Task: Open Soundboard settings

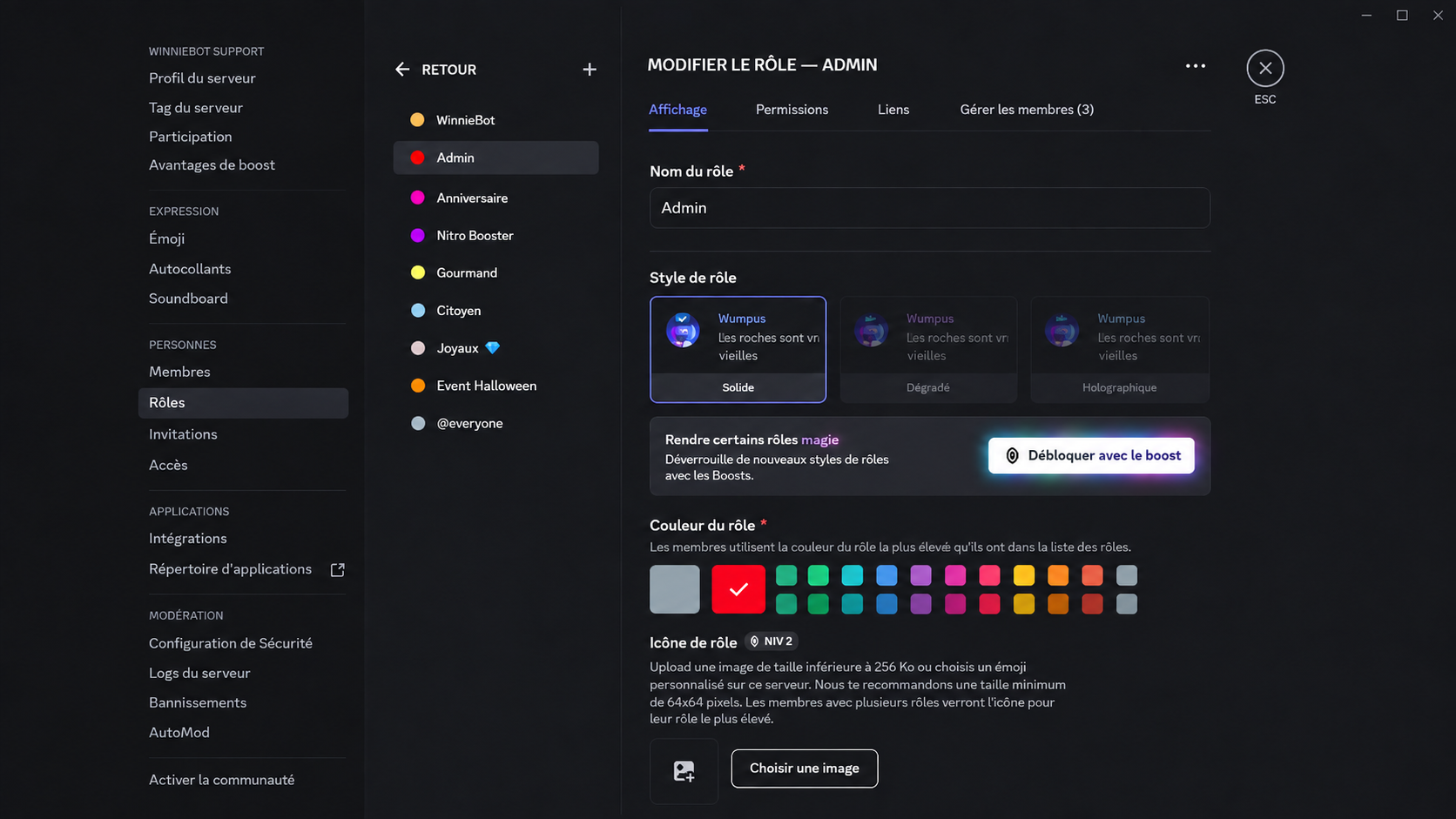Action: (188, 299)
